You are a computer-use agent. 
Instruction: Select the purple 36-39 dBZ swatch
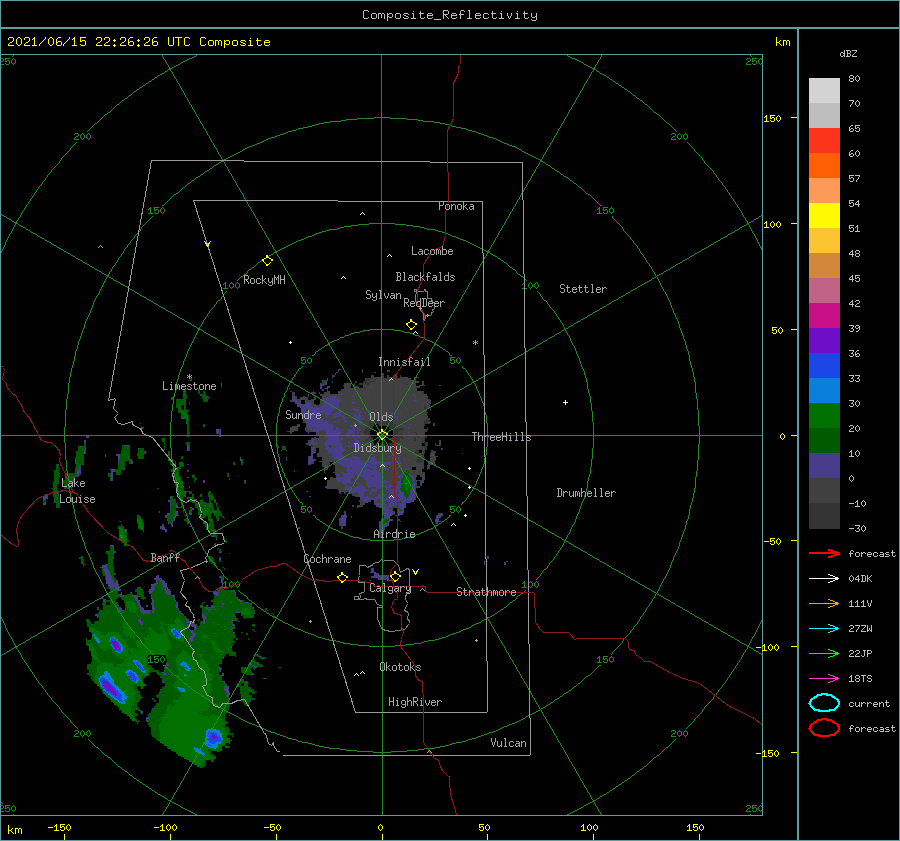[x=824, y=340]
